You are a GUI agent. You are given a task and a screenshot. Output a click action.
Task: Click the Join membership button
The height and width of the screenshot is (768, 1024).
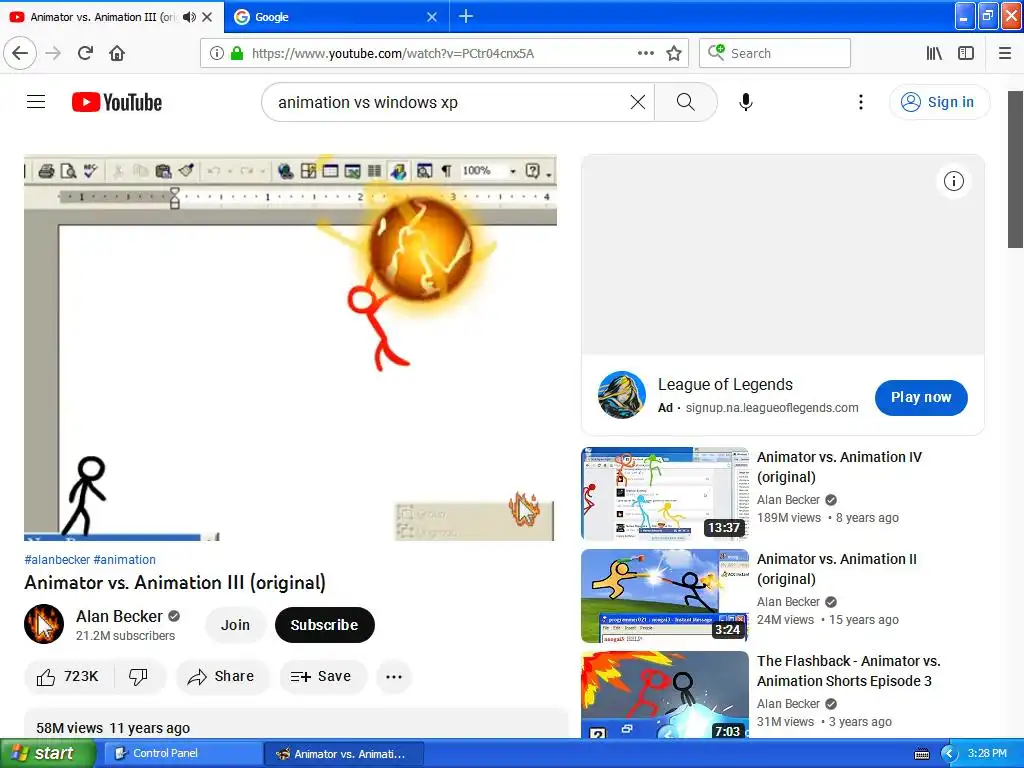[235, 625]
